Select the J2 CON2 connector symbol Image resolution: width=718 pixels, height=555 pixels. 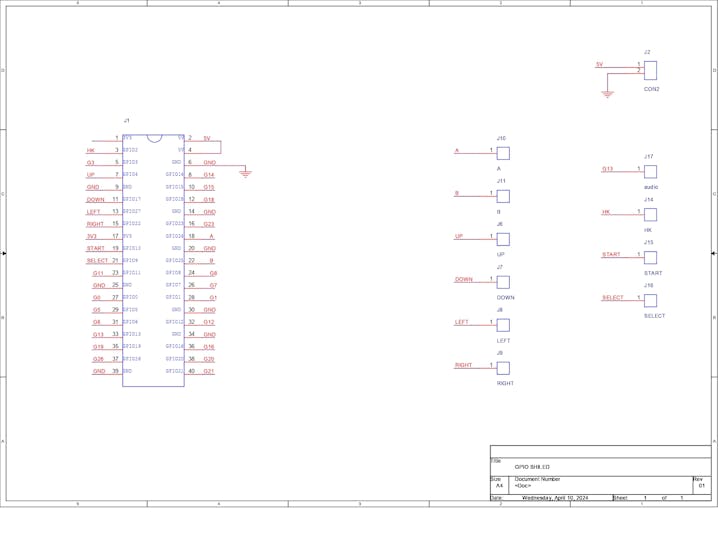pyautogui.click(x=650, y=71)
